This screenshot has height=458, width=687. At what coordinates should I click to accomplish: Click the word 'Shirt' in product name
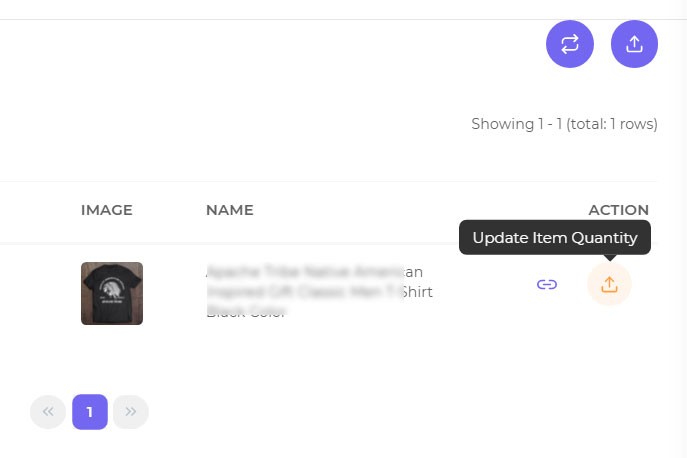[418, 292]
